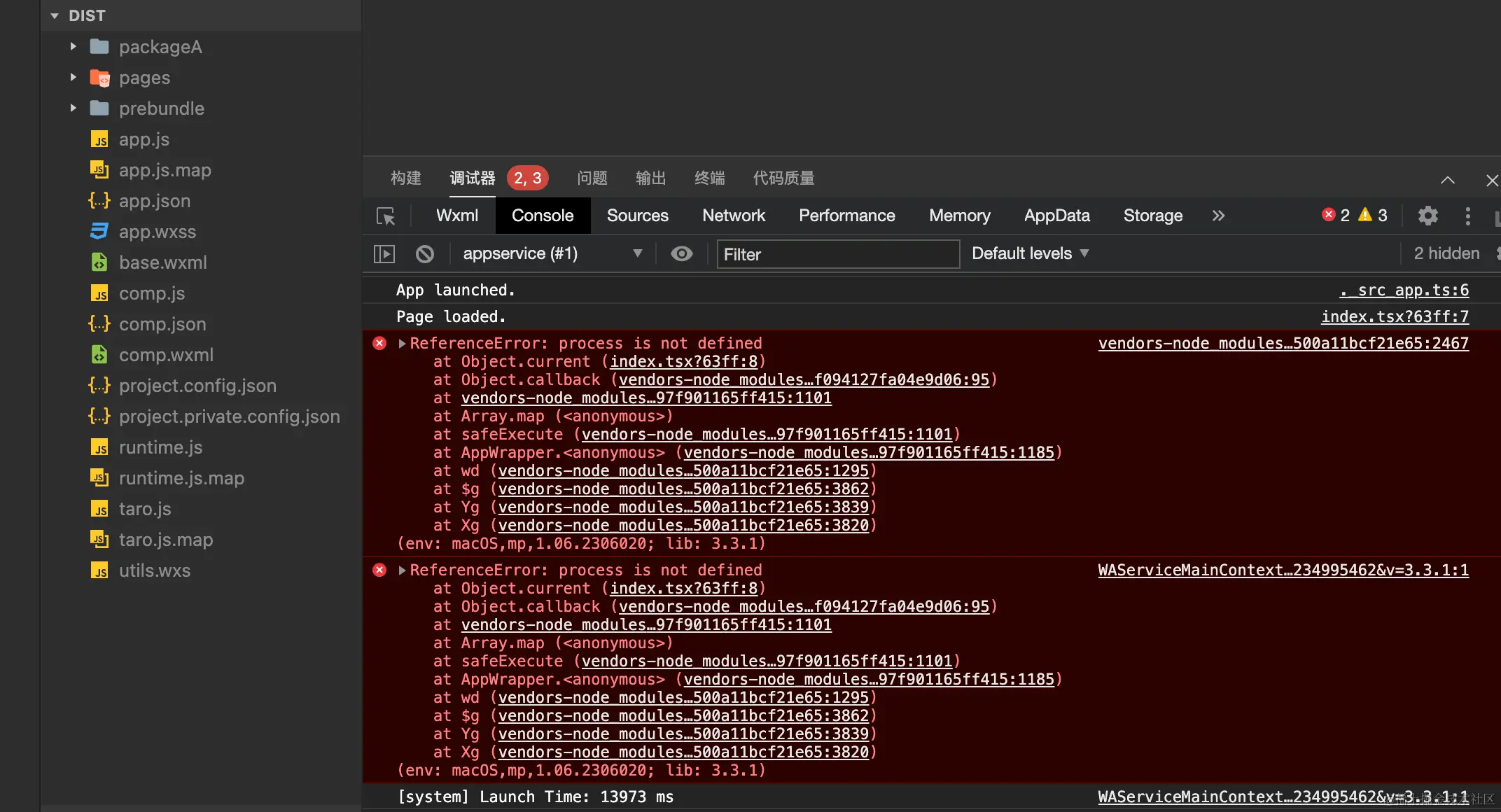
Task: Open DevTools settings gear
Action: (1427, 216)
